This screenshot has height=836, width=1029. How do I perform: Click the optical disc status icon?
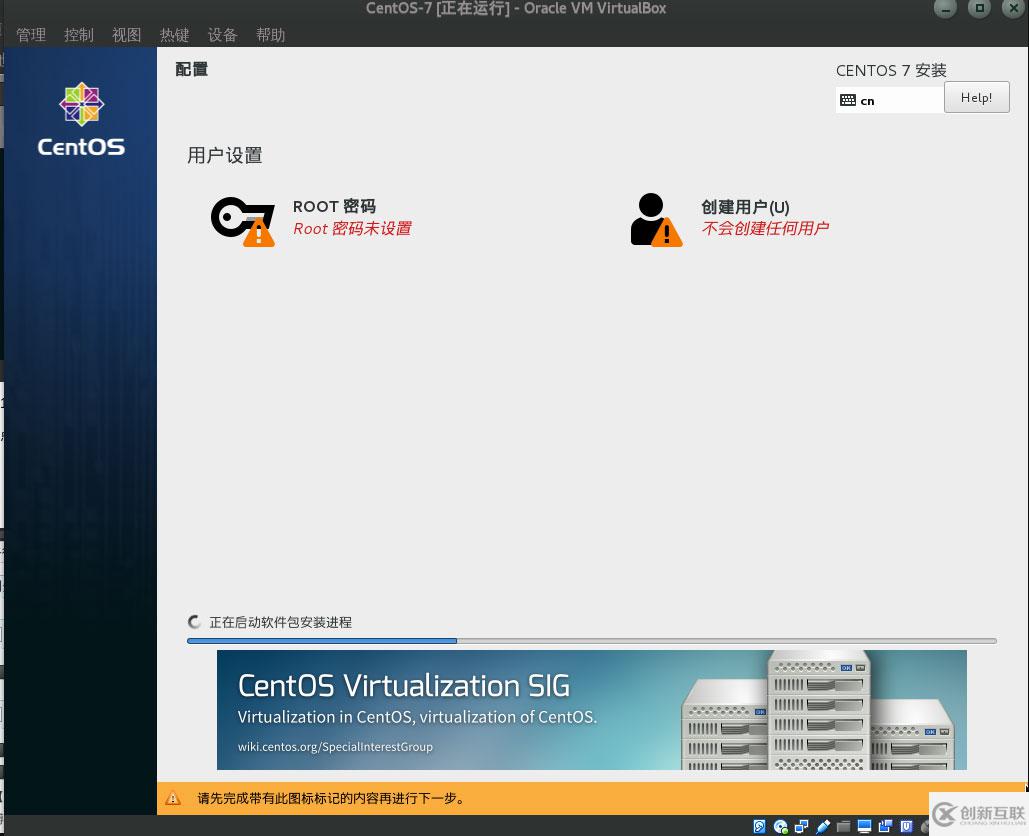pos(781,826)
